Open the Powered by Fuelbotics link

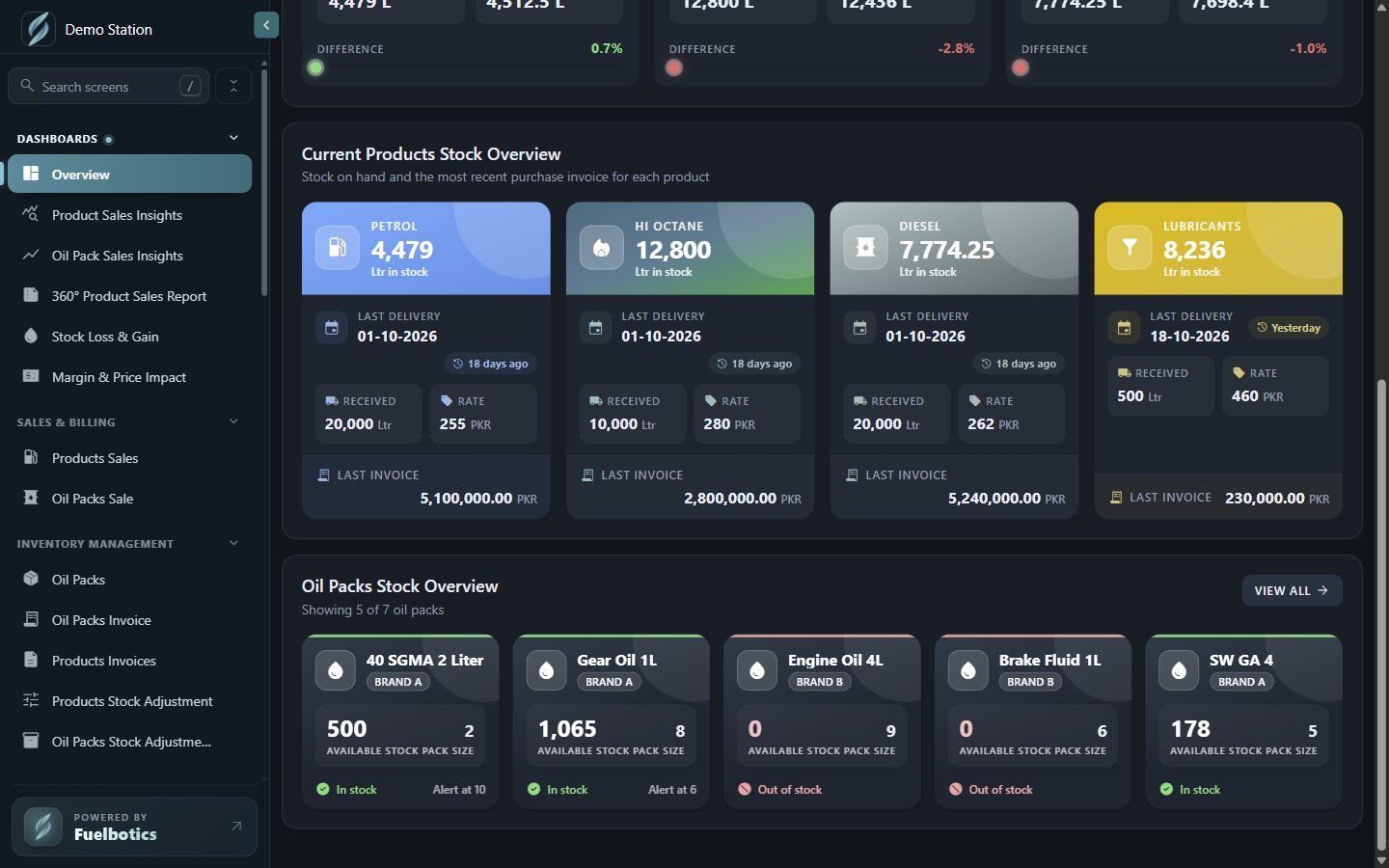click(x=134, y=827)
